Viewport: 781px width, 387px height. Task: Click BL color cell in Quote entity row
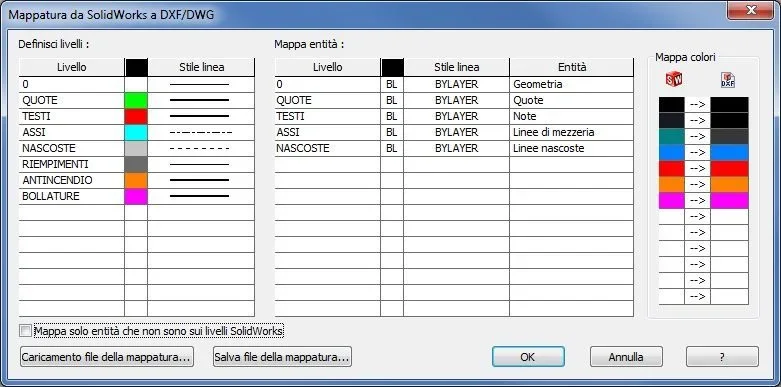pyautogui.click(x=391, y=100)
